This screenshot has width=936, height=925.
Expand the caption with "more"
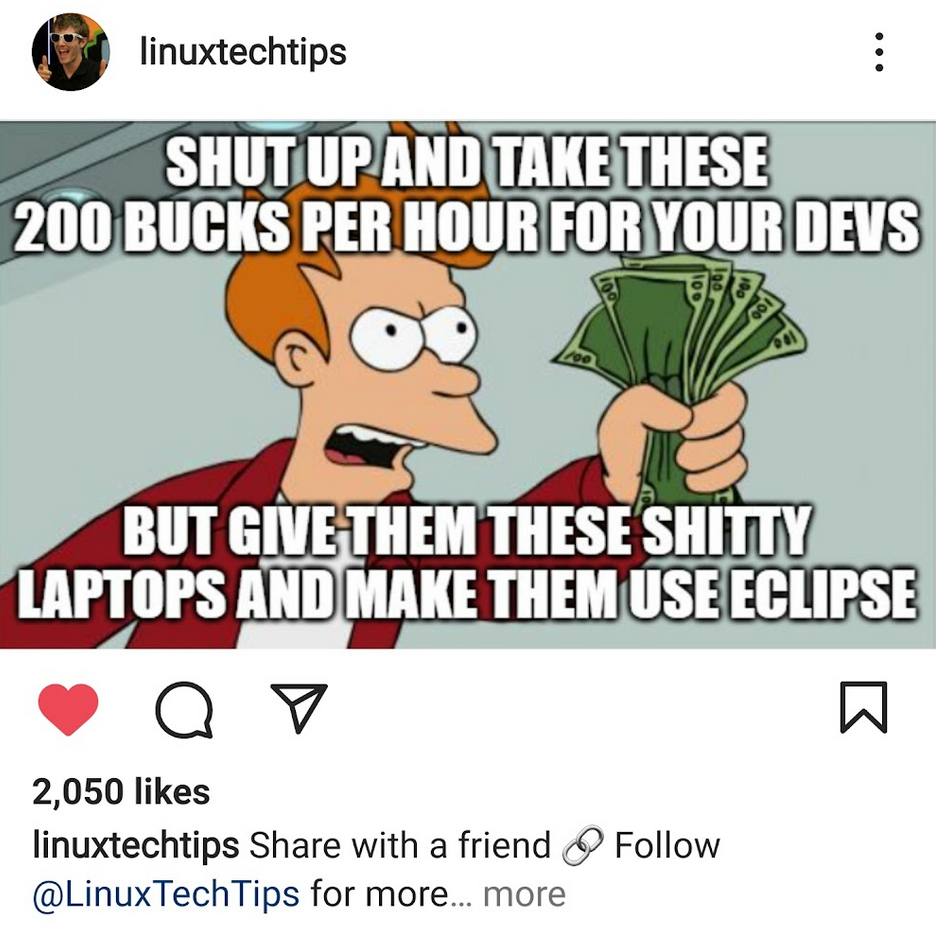[524, 895]
